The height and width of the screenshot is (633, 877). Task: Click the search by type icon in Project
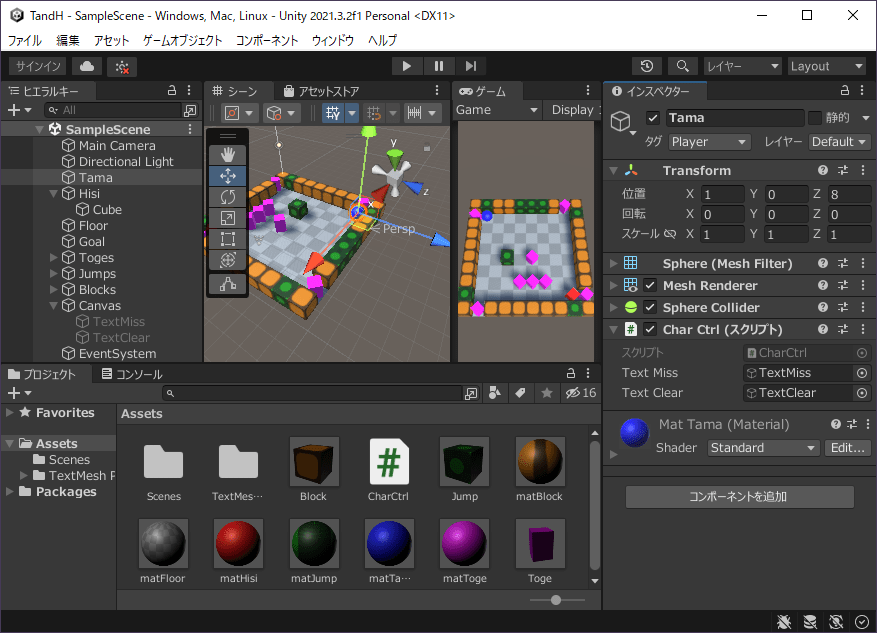click(x=494, y=393)
